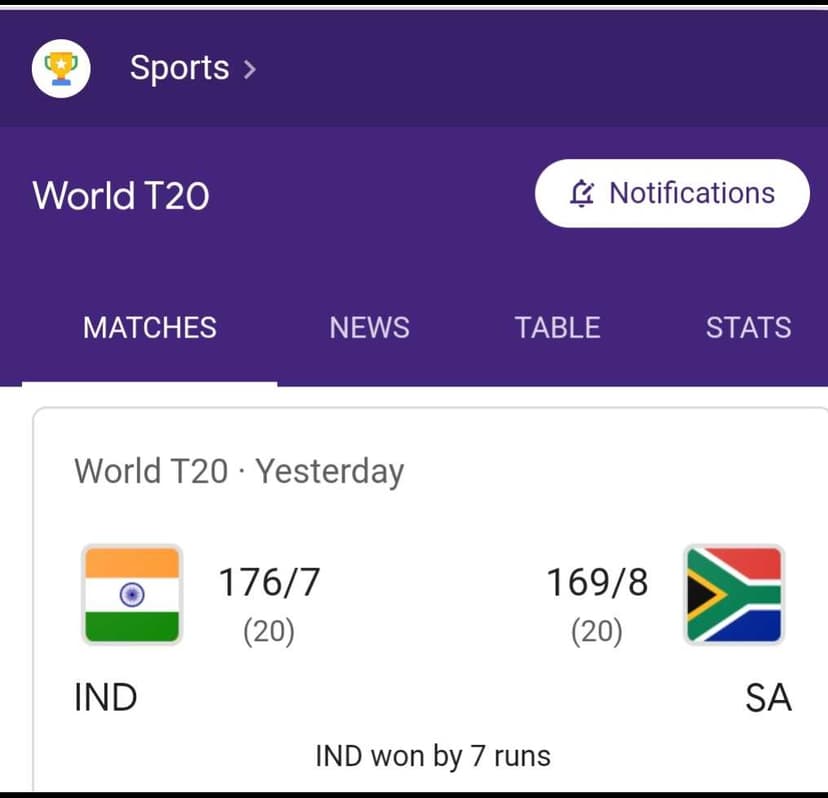The height and width of the screenshot is (798, 828).
Task: Select South Africa's score 169/8
Action: click(x=597, y=583)
